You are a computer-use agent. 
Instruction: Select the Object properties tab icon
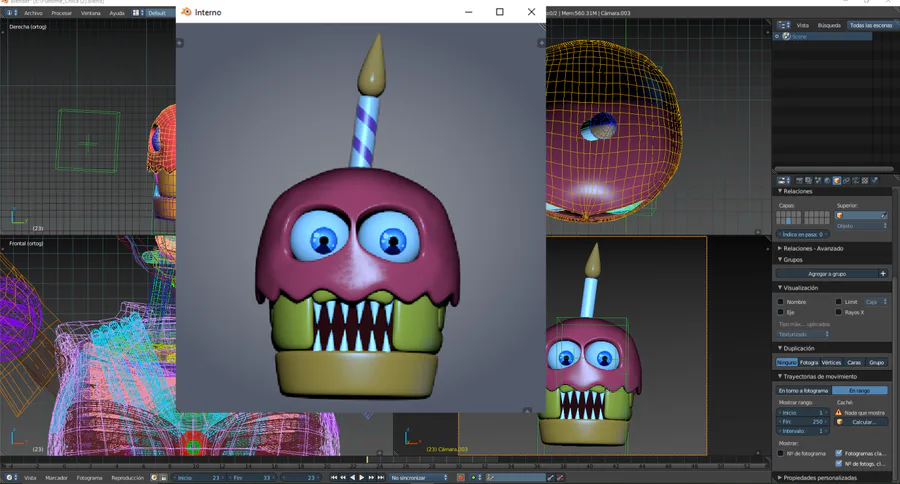pos(837,180)
